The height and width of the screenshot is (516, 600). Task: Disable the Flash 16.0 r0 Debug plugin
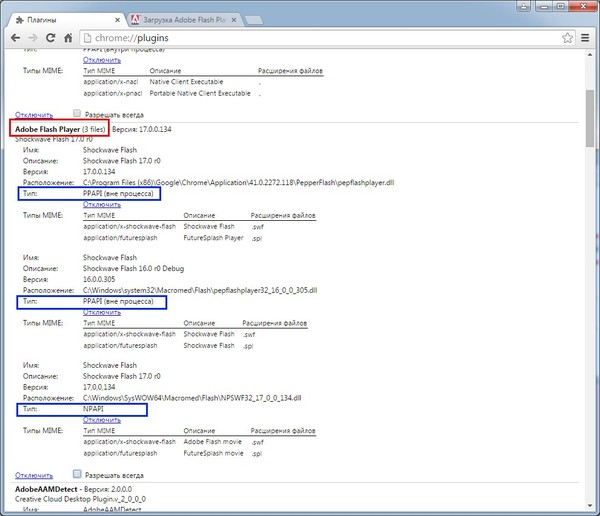pos(102,312)
